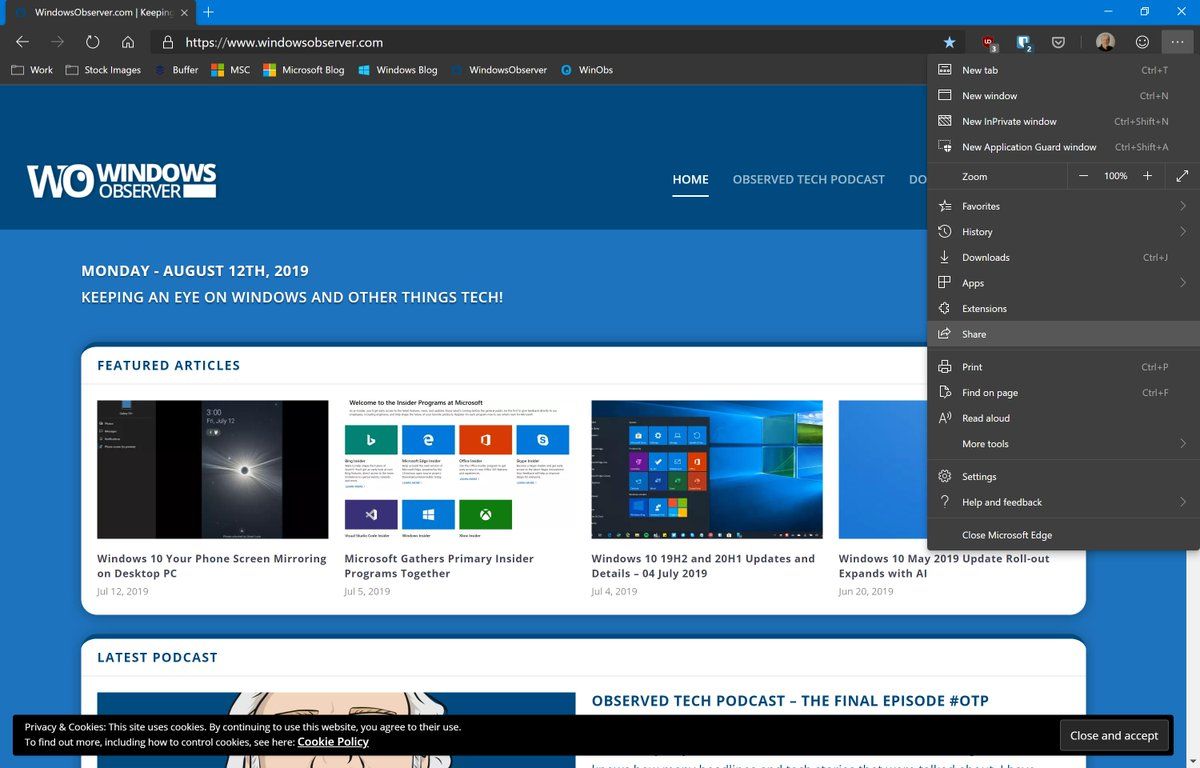Choose New InPrivate window

pos(1063,121)
